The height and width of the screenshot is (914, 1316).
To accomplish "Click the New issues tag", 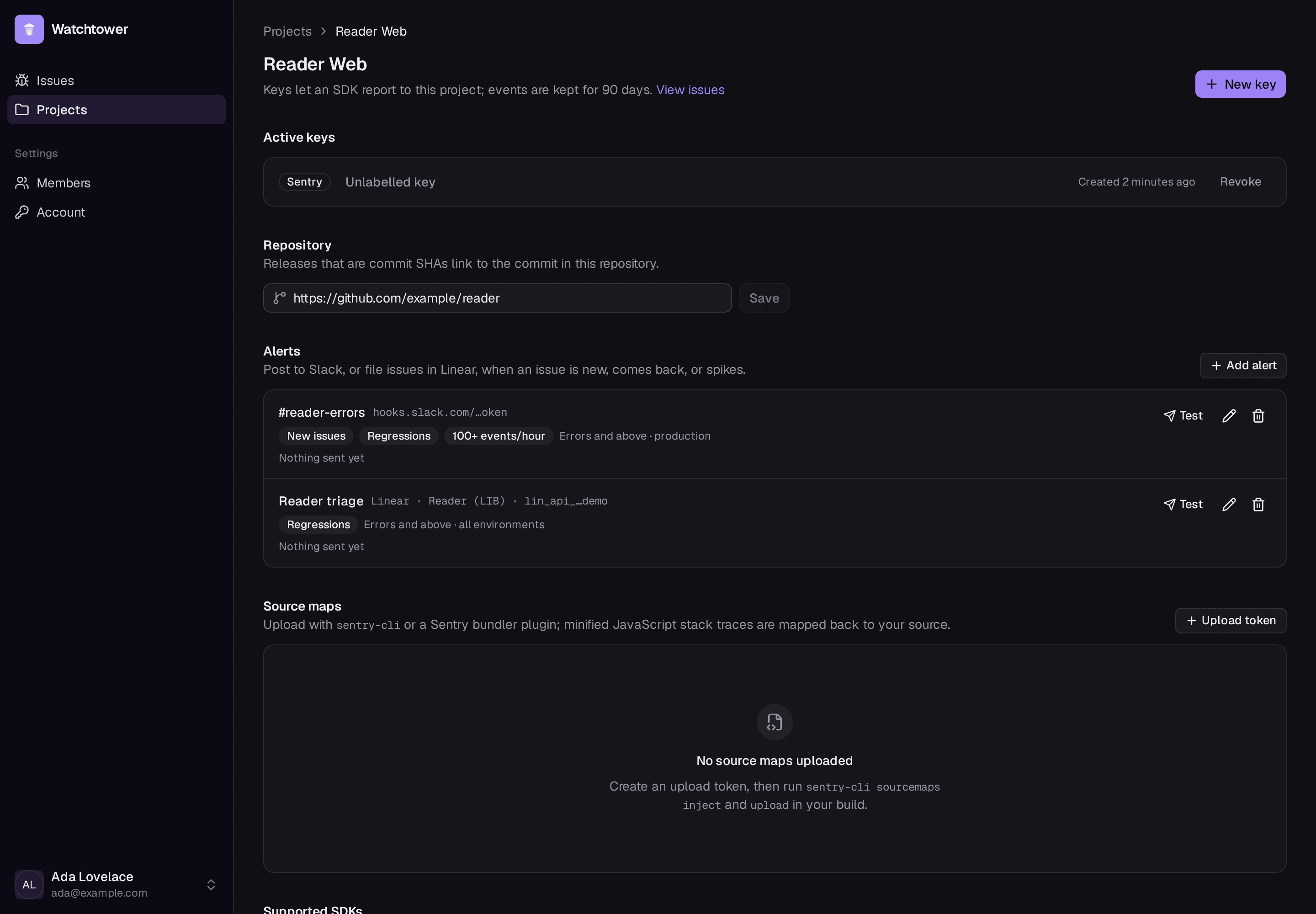I will coord(316,436).
